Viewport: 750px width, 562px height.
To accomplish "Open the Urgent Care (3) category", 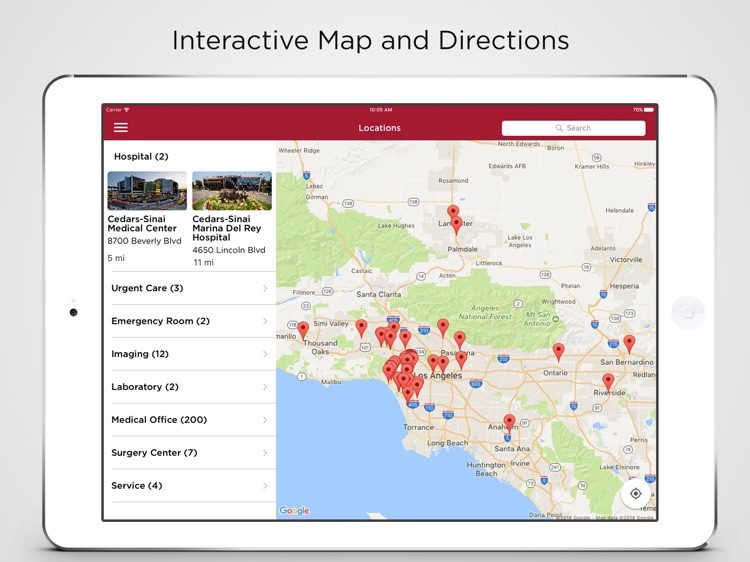I will (193, 288).
